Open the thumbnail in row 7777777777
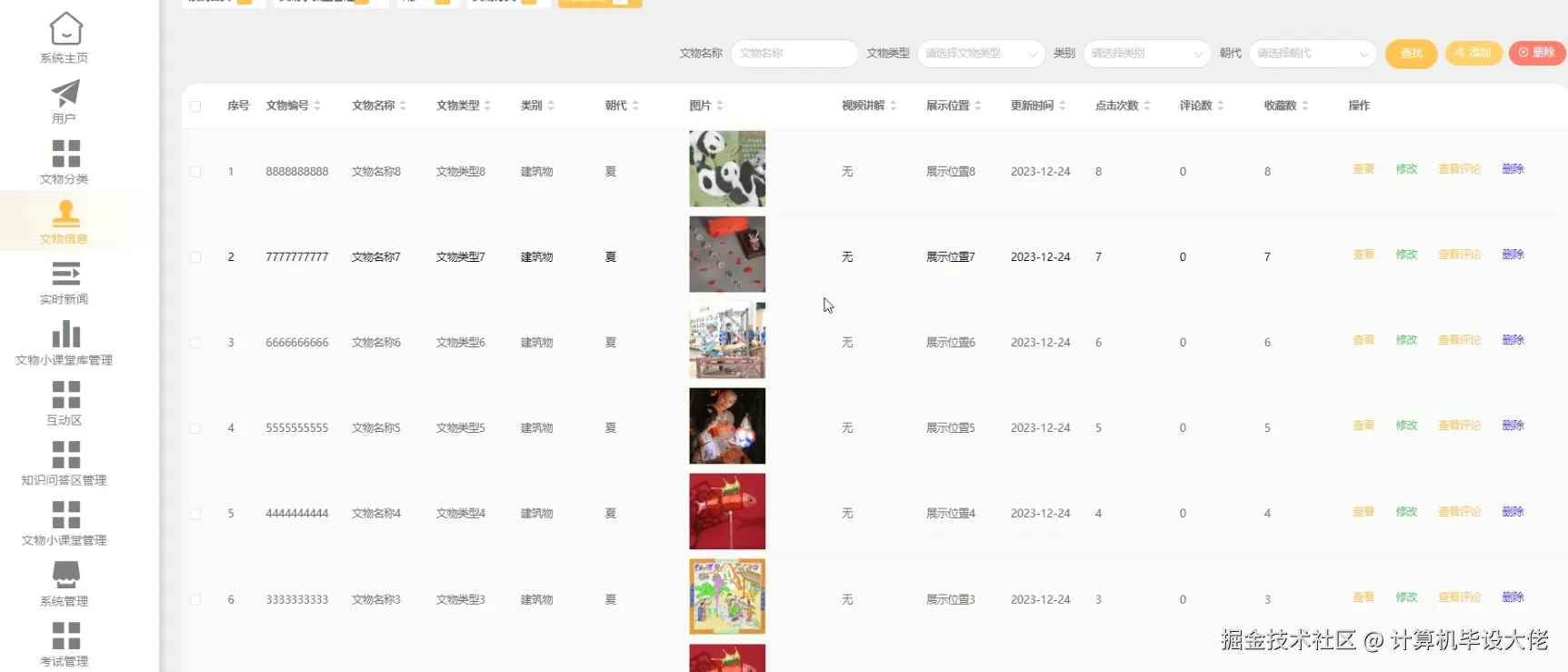This screenshot has height=672, width=1568. tap(727, 255)
